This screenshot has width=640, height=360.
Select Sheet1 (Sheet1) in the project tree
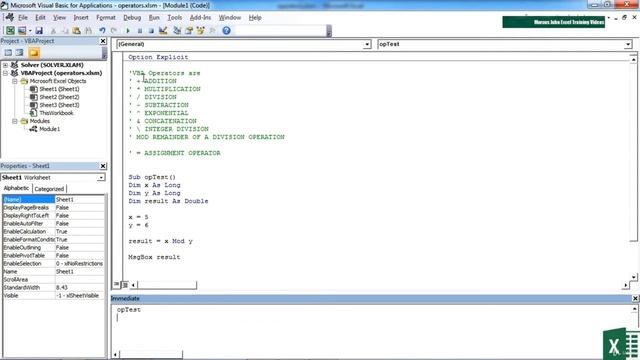(59, 89)
